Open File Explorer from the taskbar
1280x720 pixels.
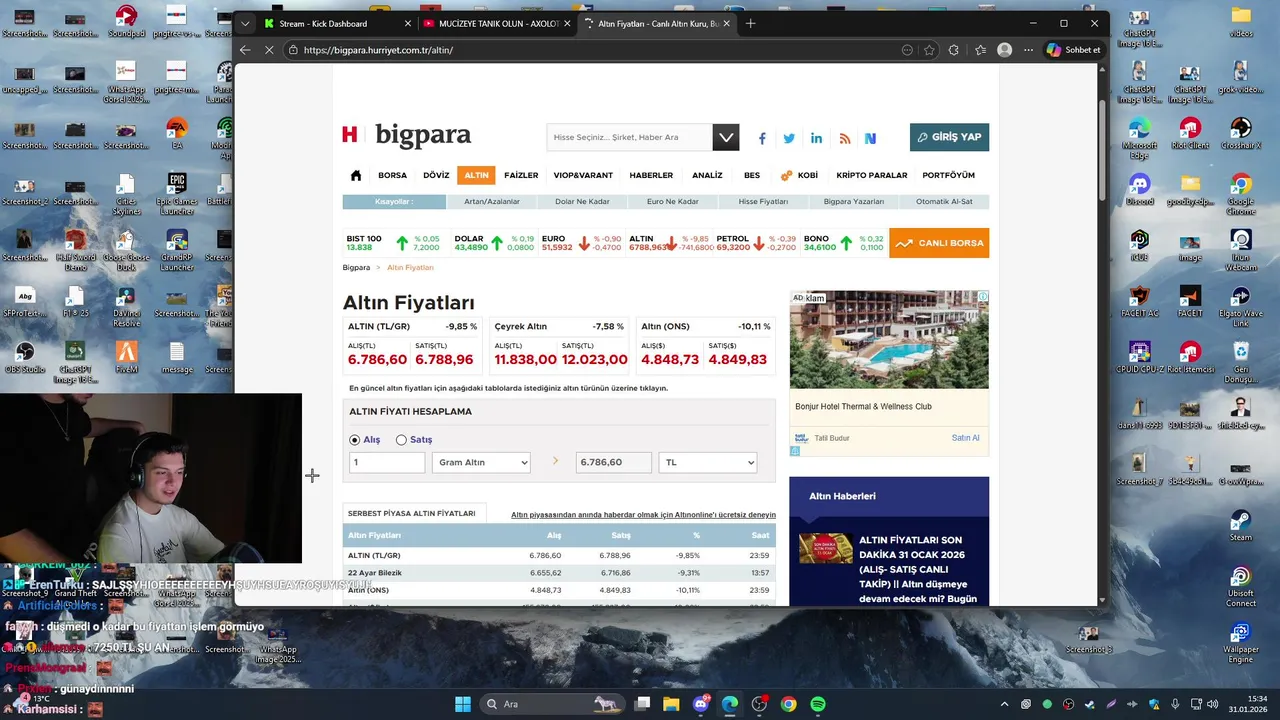click(672, 704)
